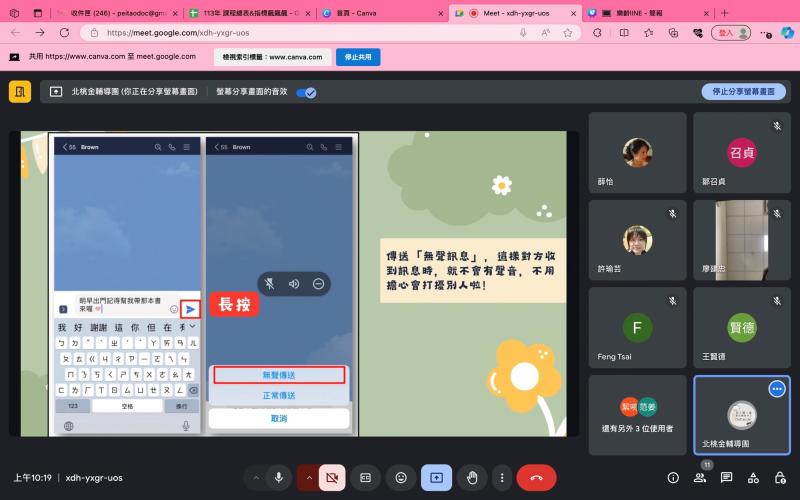800x500 pixels.
Task: Click the present screen button in bottom bar
Action: (x=436, y=478)
